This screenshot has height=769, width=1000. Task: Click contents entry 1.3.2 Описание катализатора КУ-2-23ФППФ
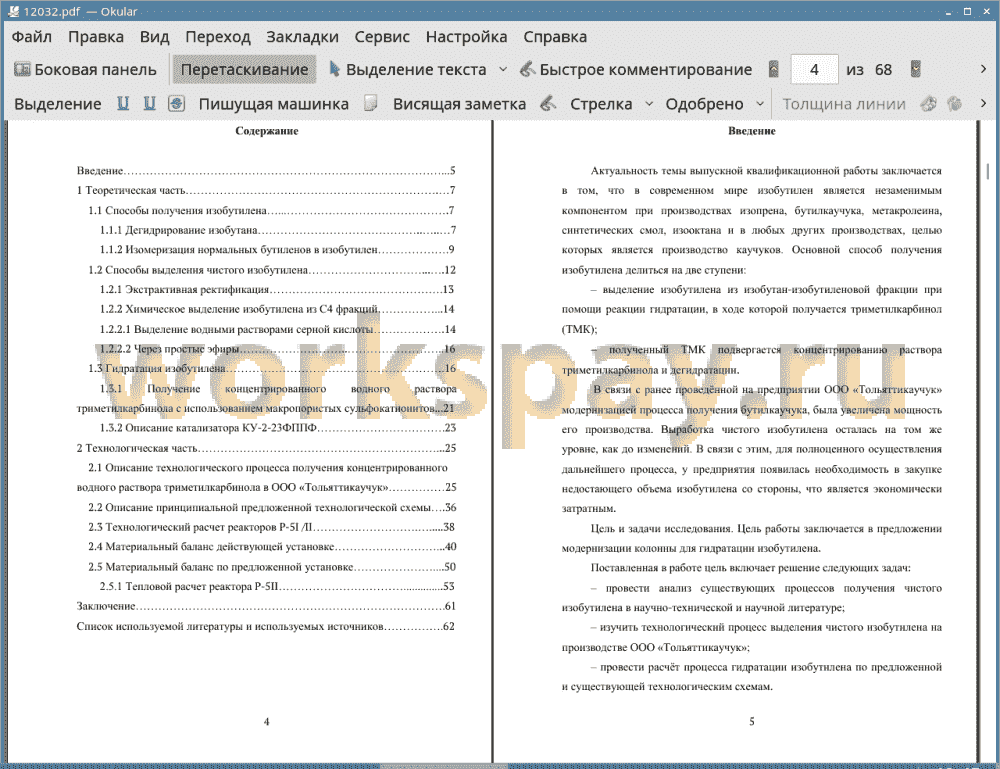coord(278,428)
